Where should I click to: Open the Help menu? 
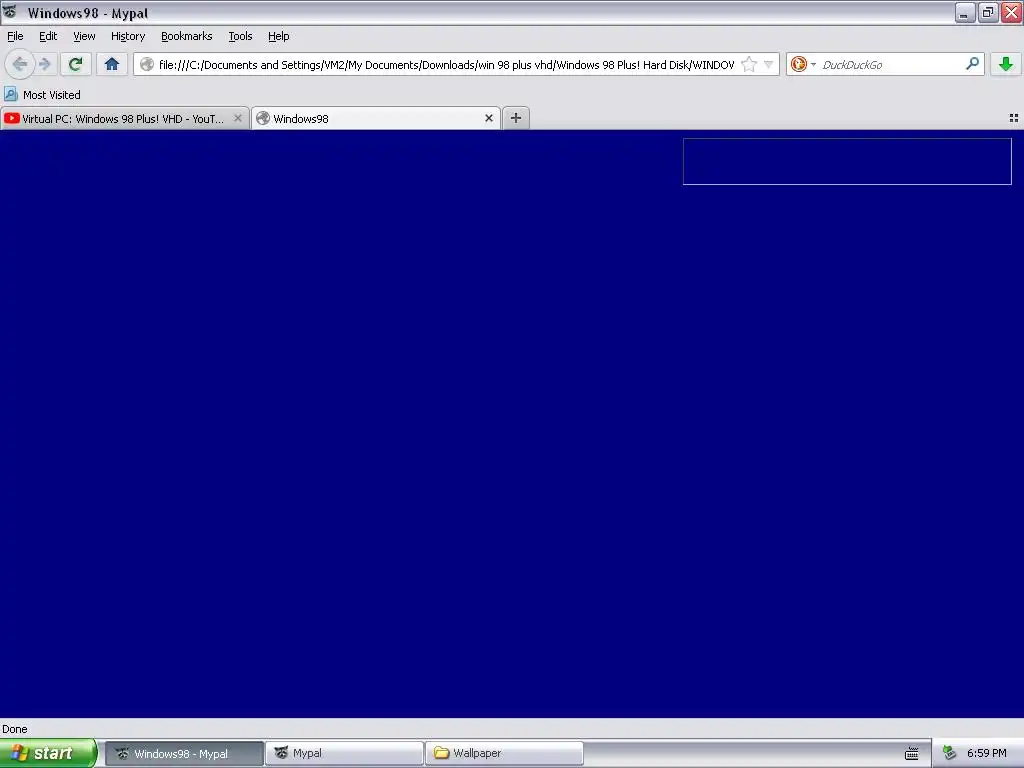(x=278, y=36)
